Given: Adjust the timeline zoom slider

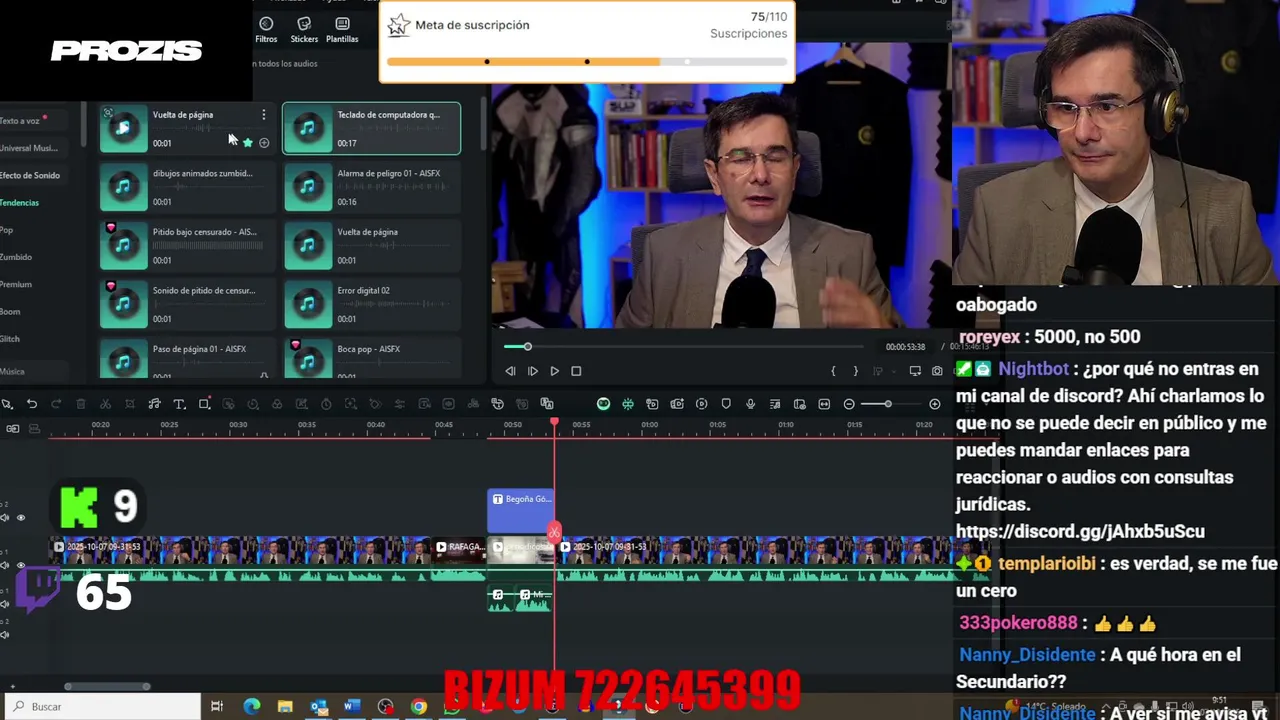Looking at the screenshot, I should [887, 404].
